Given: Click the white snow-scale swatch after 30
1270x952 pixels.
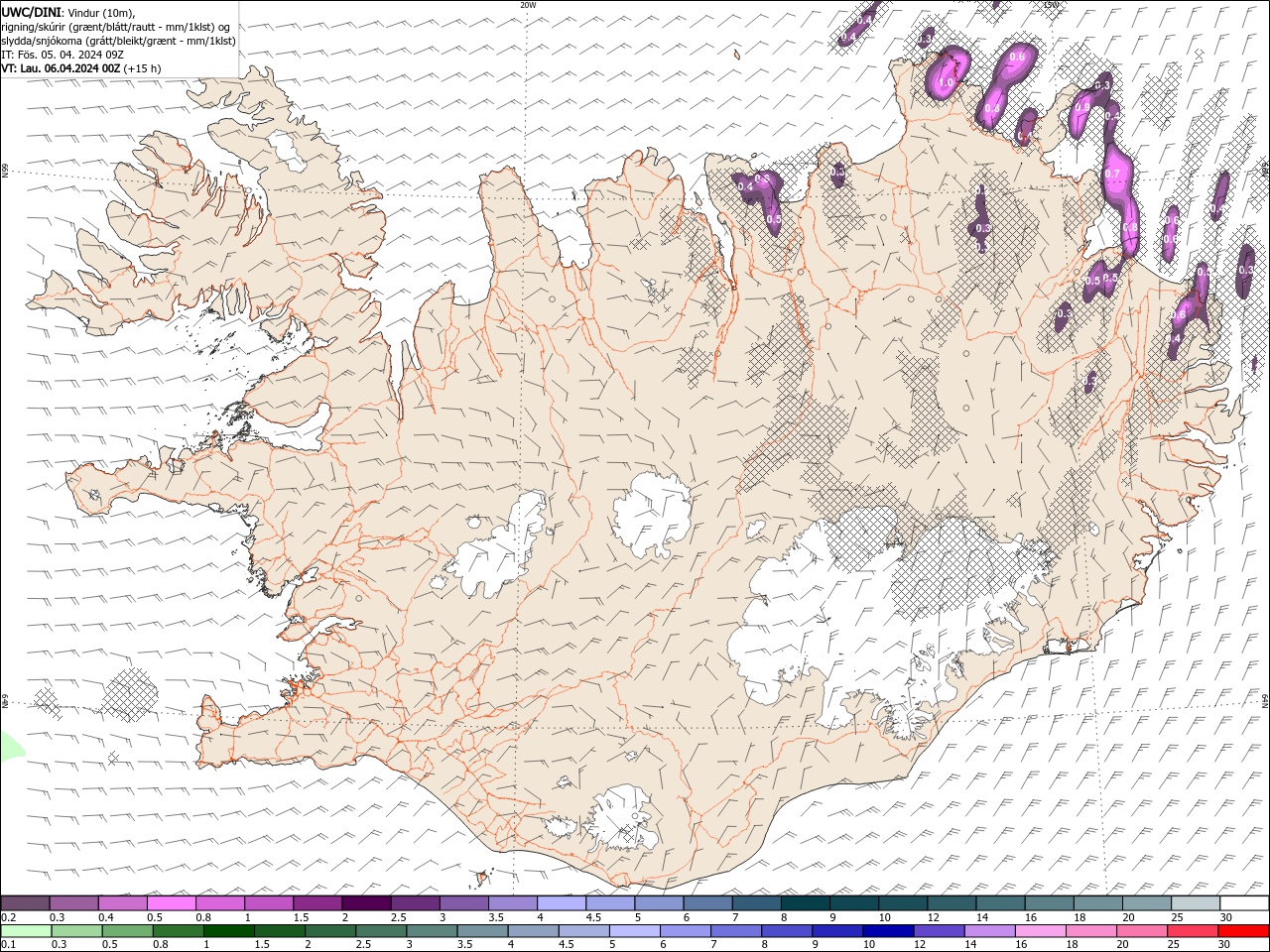Looking at the screenshot, I should pyautogui.click(x=1244, y=903).
